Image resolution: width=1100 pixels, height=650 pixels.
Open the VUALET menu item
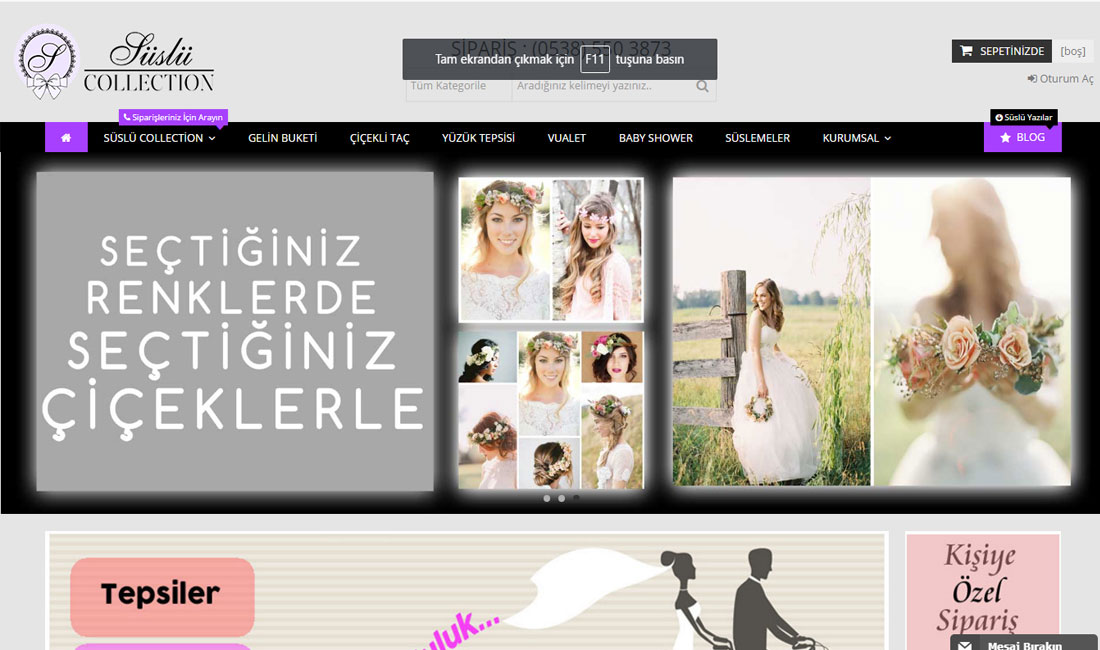pos(566,138)
